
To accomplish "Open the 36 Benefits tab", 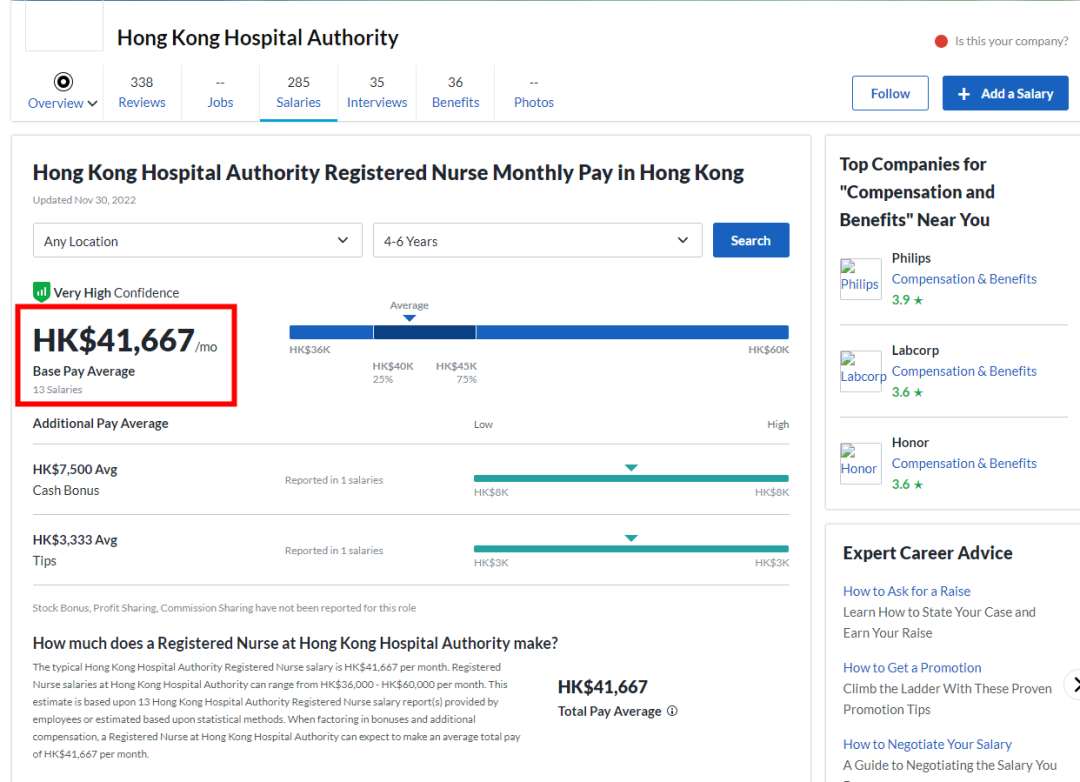I will [455, 92].
